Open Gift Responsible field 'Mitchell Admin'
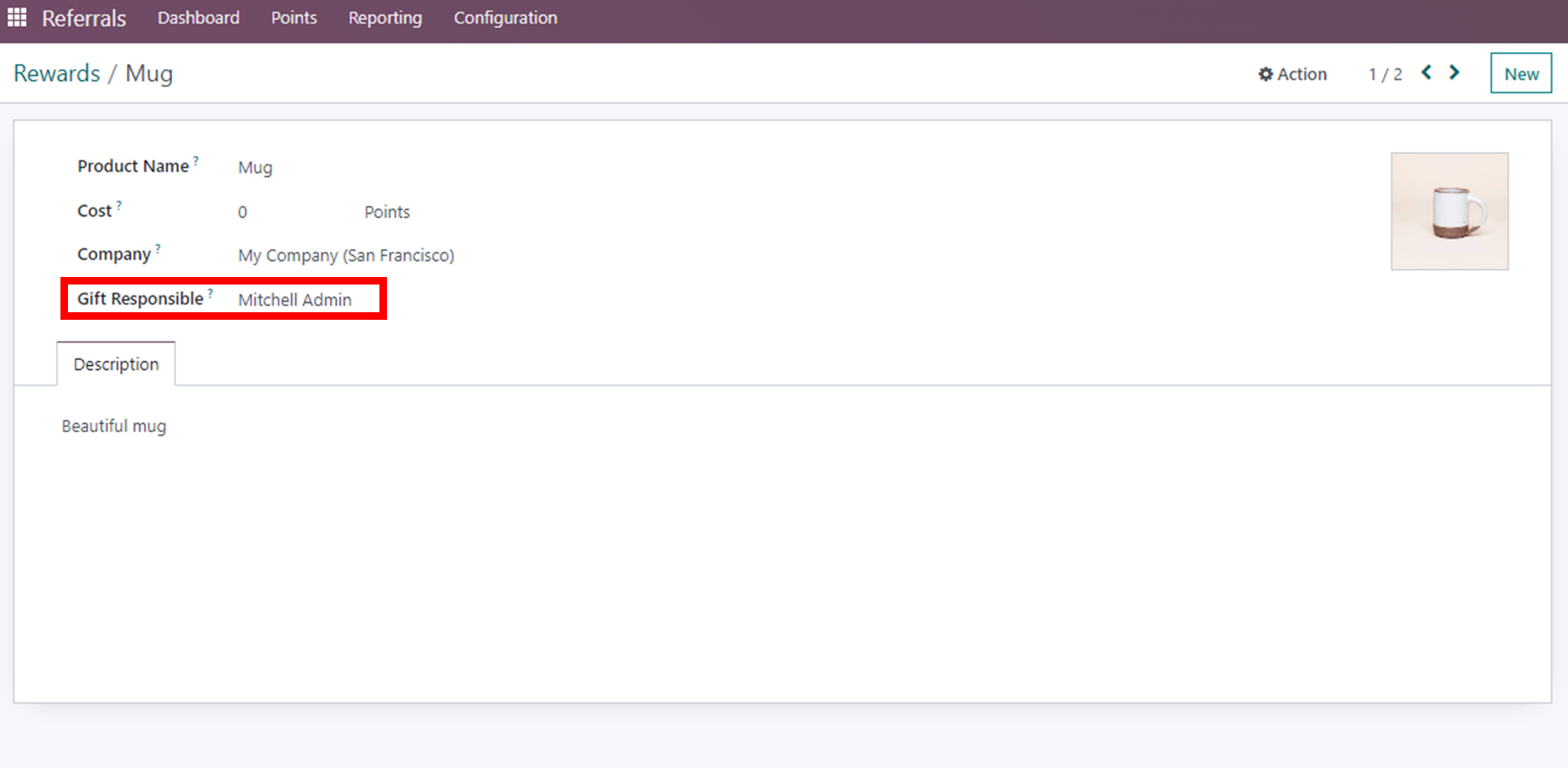The image size is (1568, 768). click(x=295, y=300)
